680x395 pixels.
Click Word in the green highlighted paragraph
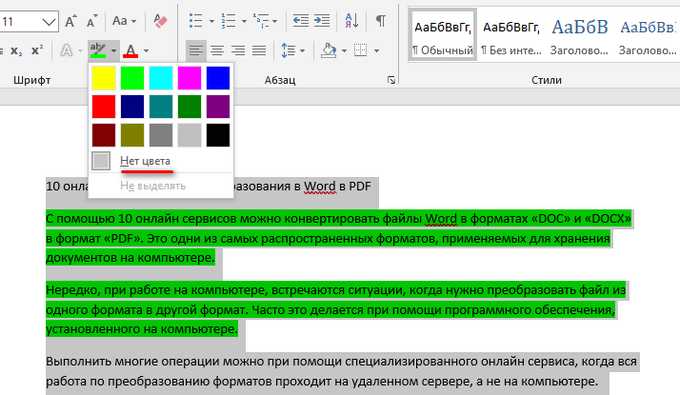tap(441, 219)
